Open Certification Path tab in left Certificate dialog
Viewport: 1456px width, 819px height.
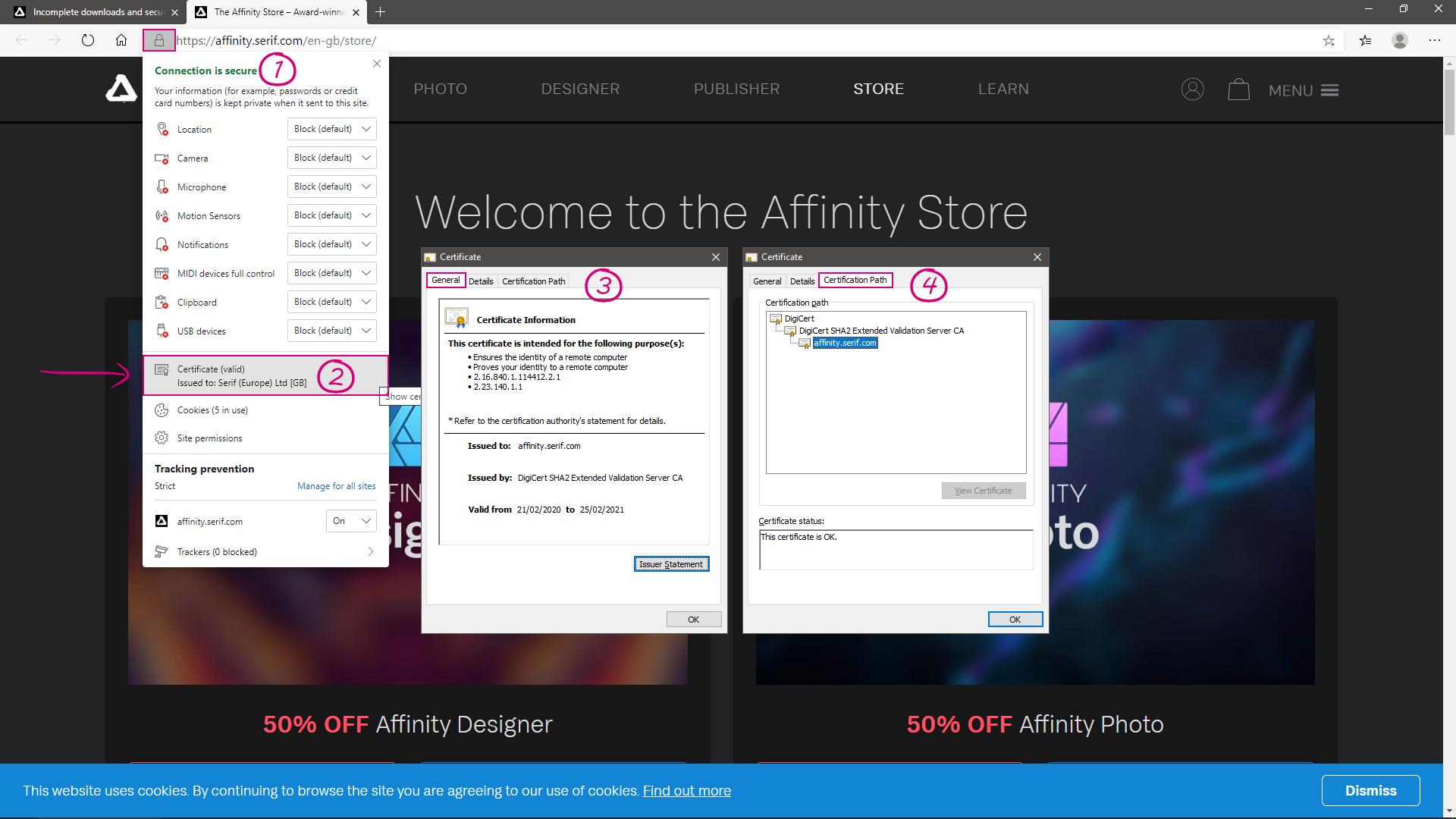pyautogui.click(x=534, y=281)
